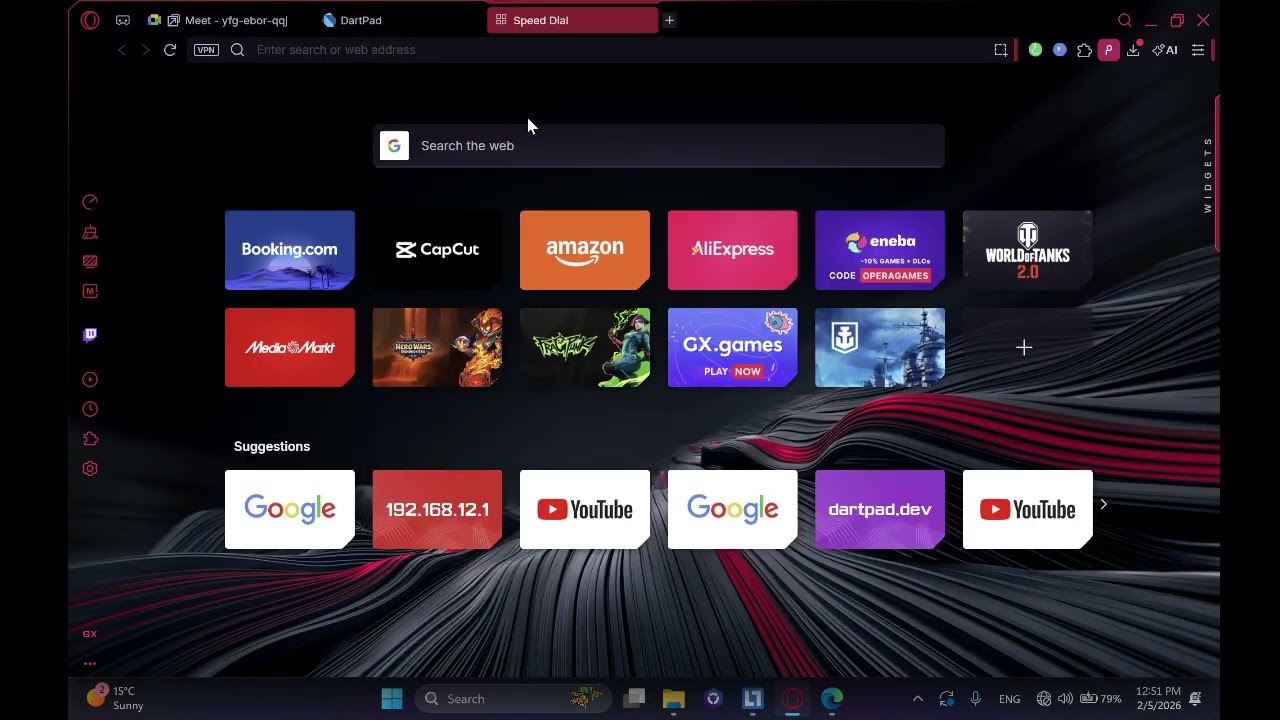Open File Explorer from the taskbar

pyautogui.click(x=674, y=699)
